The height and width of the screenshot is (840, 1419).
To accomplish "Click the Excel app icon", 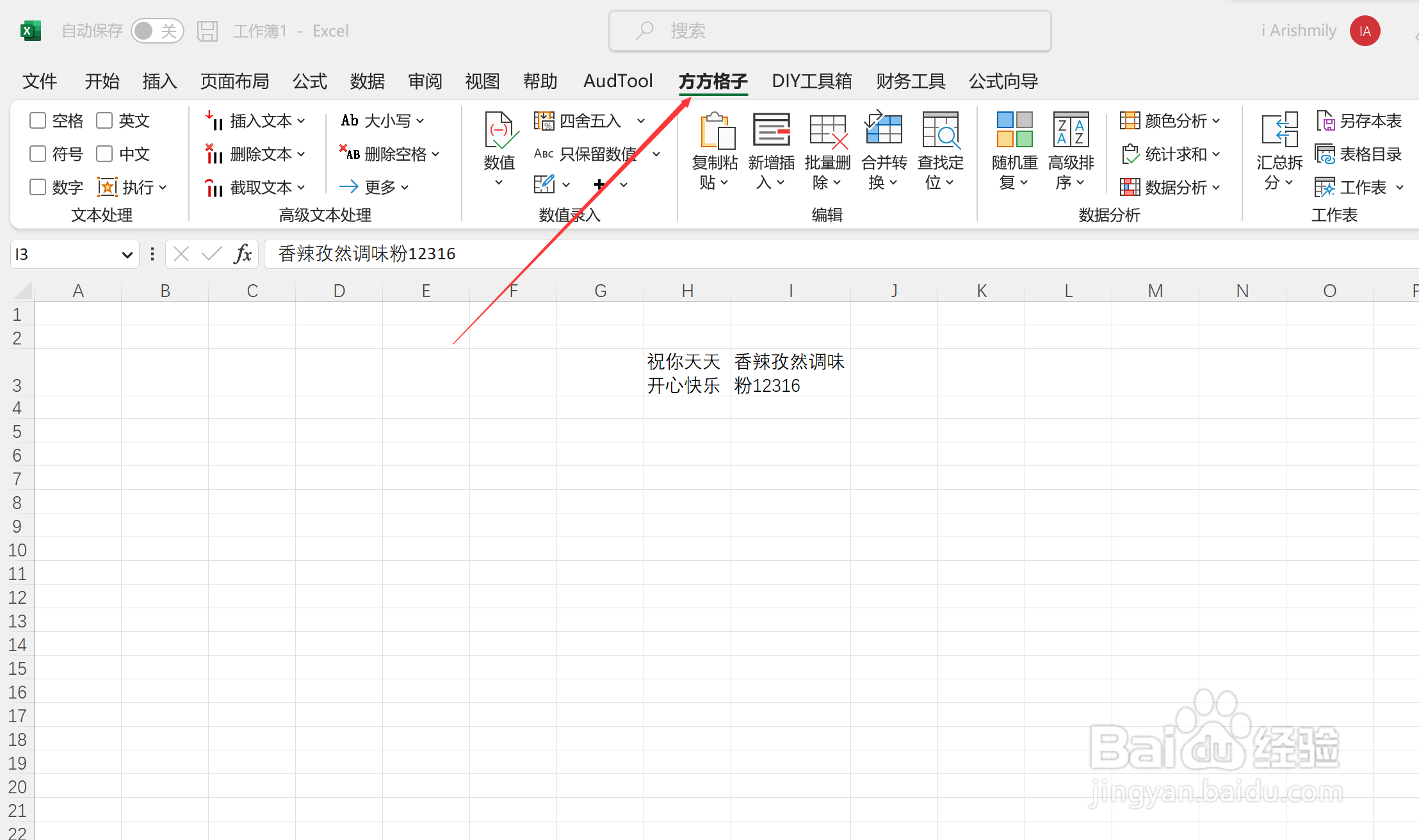I will (30, 31).
